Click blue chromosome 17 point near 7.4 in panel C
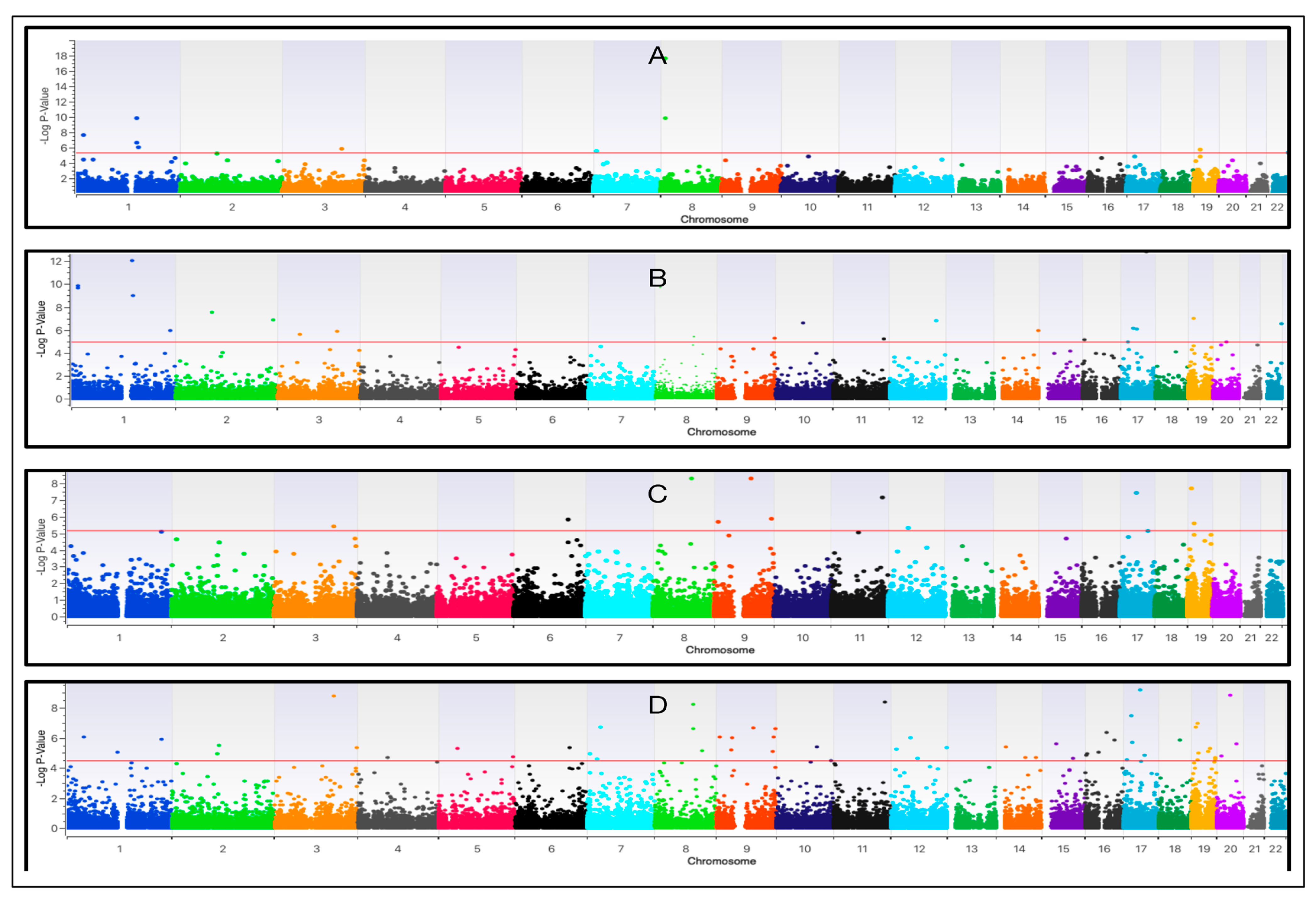The height and width of the screenshot is (898, 1316). click(1137, 493)
